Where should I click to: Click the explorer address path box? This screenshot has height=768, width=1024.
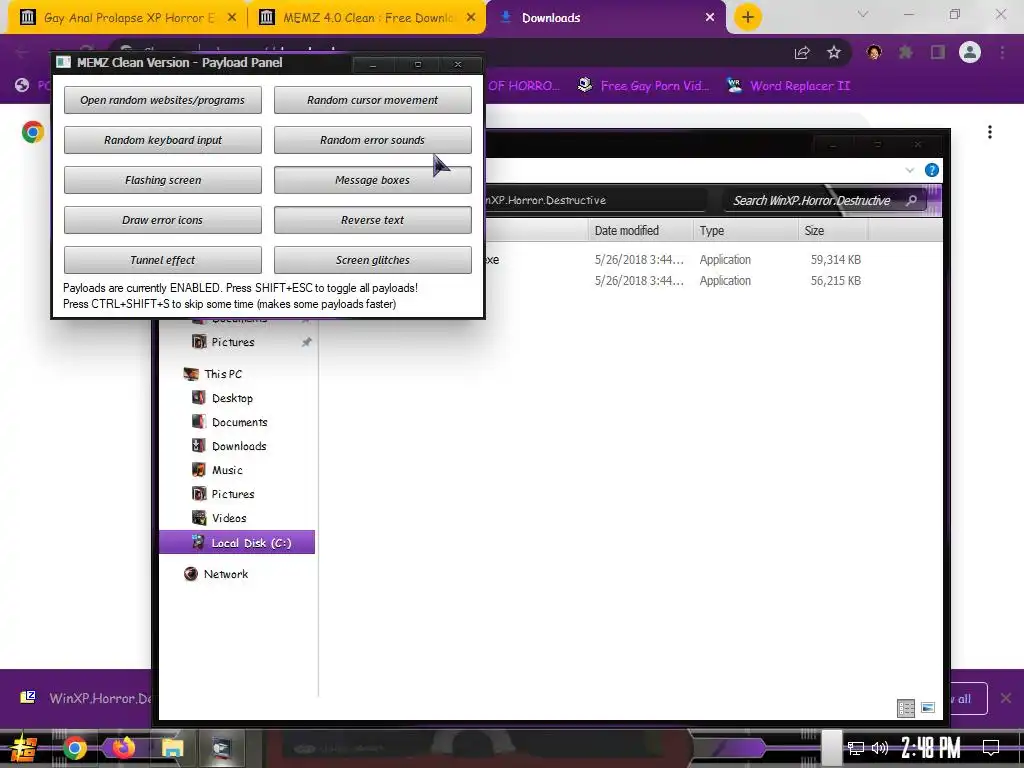click(x=596, y=200)
